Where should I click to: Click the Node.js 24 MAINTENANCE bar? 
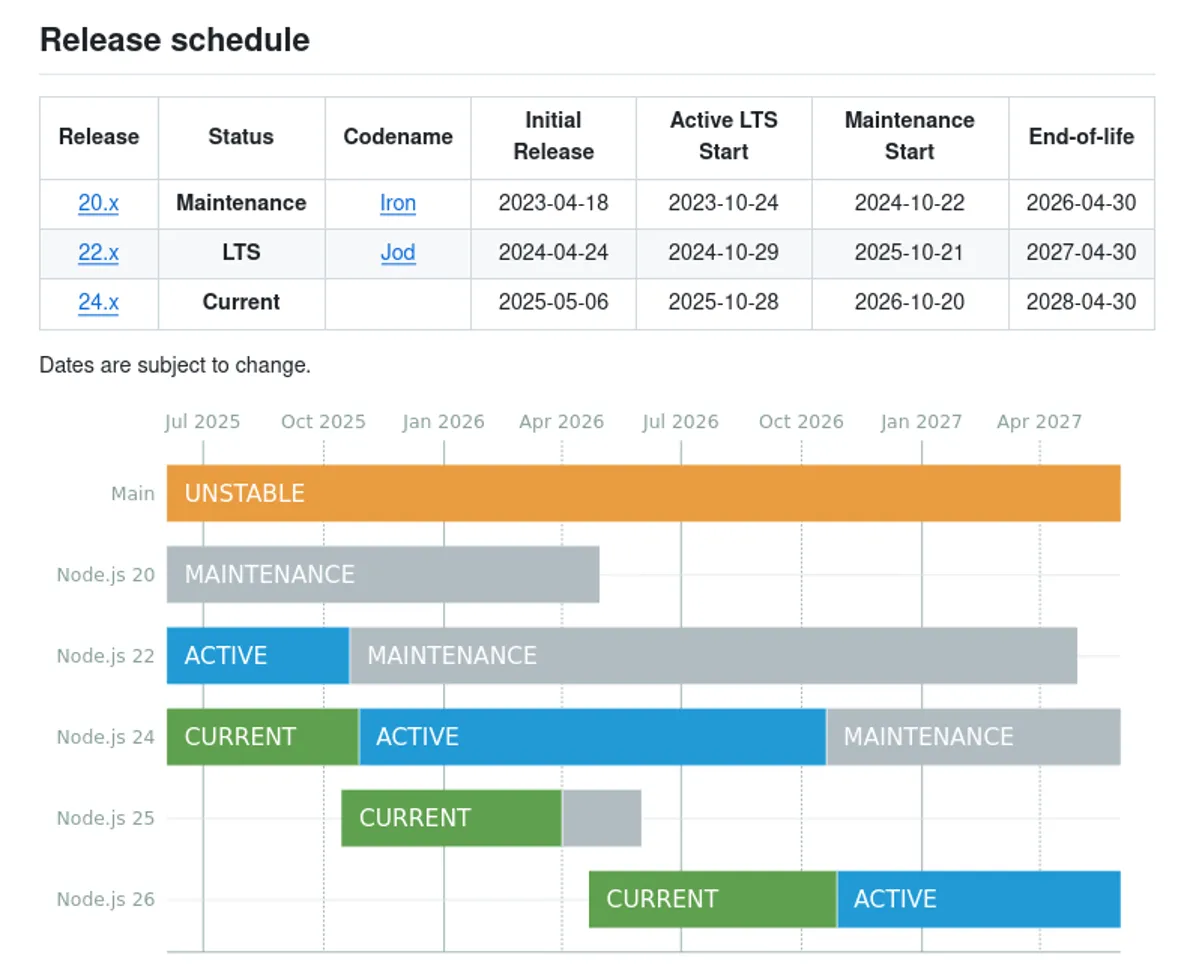(973, 737)
